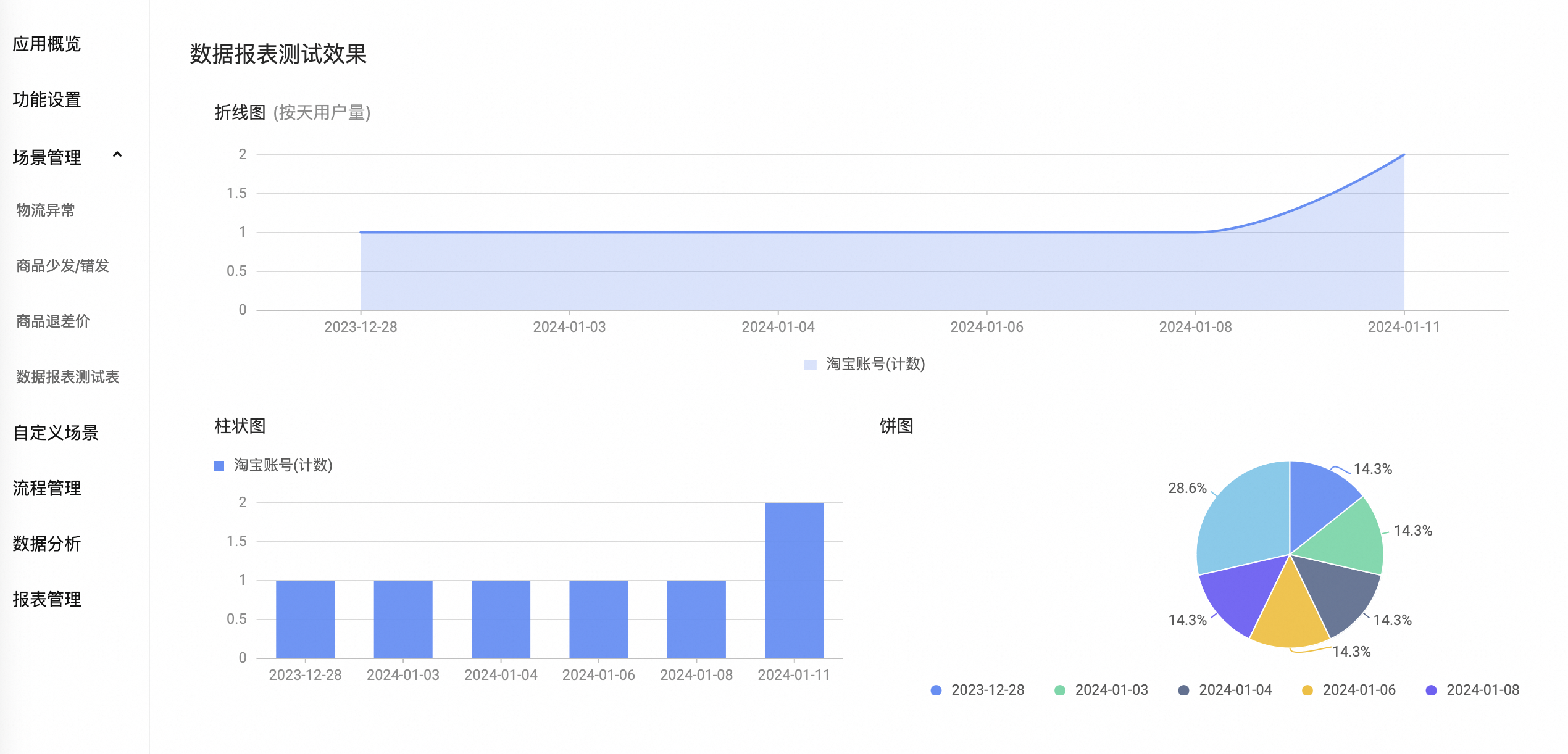The height and width of the screenshot is (754, 1568).
Task: Toggle 2024-01-08 purple pie legend dot
Action: (1431, 690)
